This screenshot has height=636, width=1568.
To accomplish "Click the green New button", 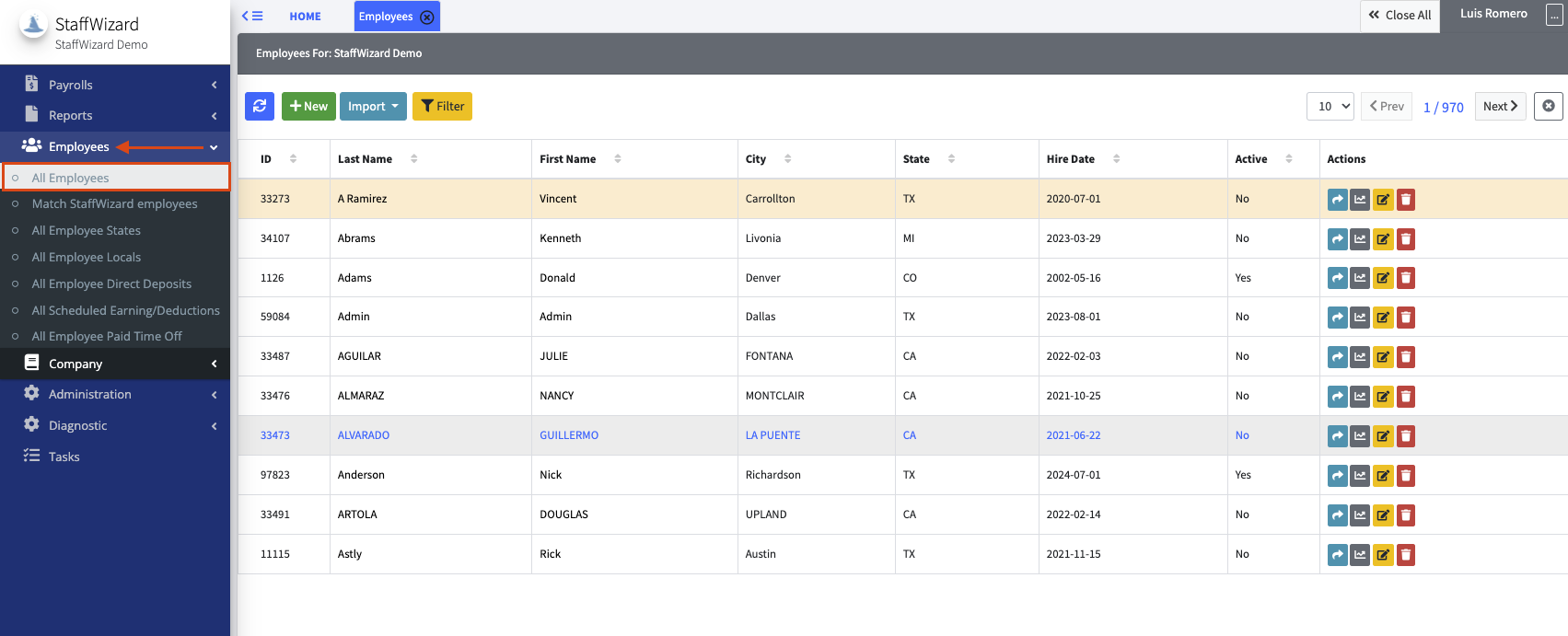I will click(x=308, y=106).
